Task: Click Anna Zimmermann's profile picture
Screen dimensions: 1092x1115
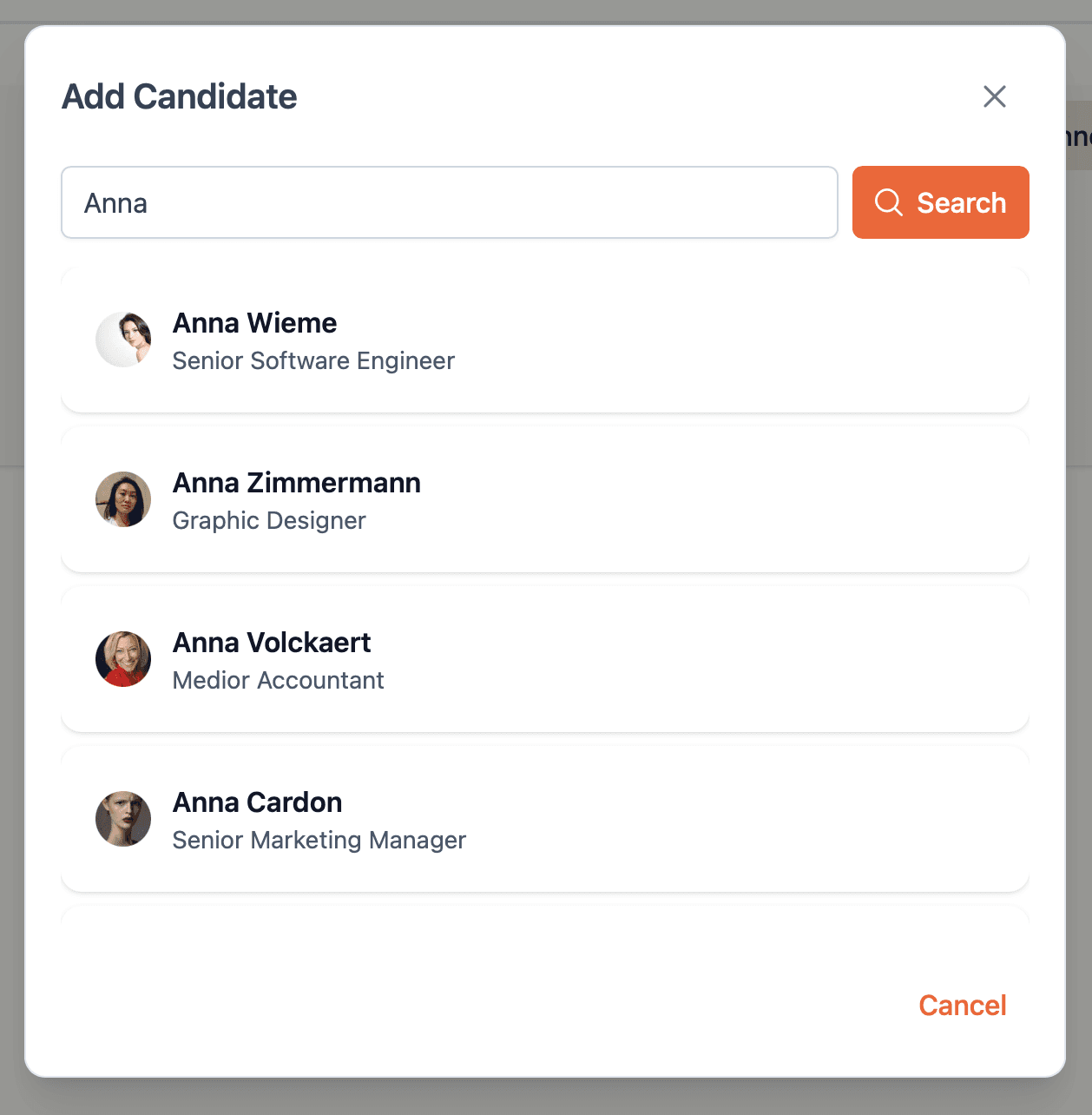Action: [x=123, y=499]
